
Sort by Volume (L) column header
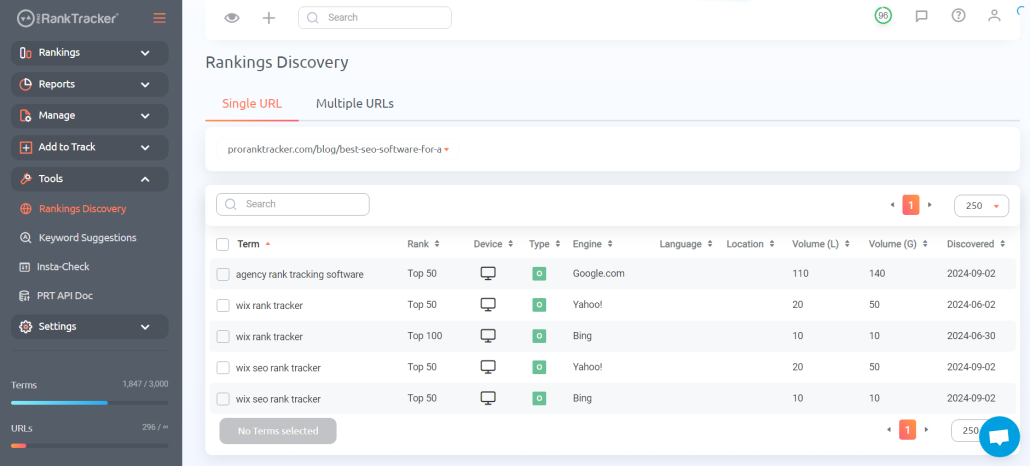click(821, 244)
